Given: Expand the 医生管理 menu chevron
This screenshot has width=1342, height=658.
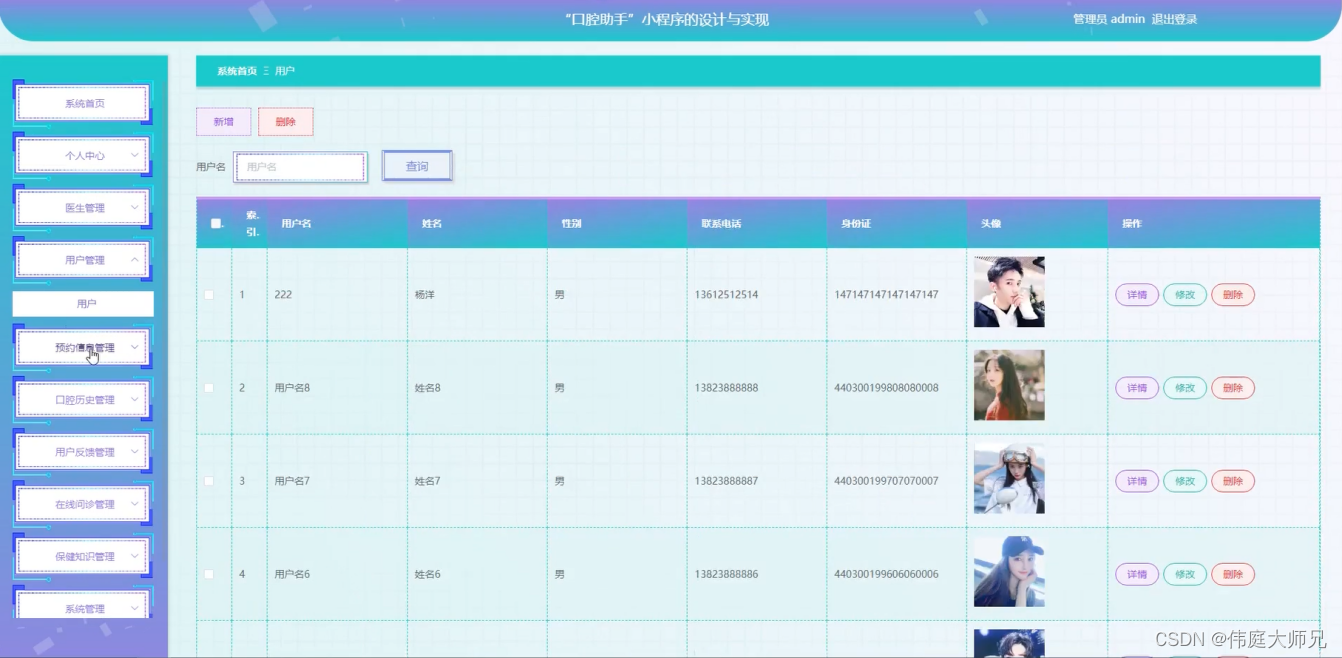Looking at the screenshot, I should click(x=134, y=208).
